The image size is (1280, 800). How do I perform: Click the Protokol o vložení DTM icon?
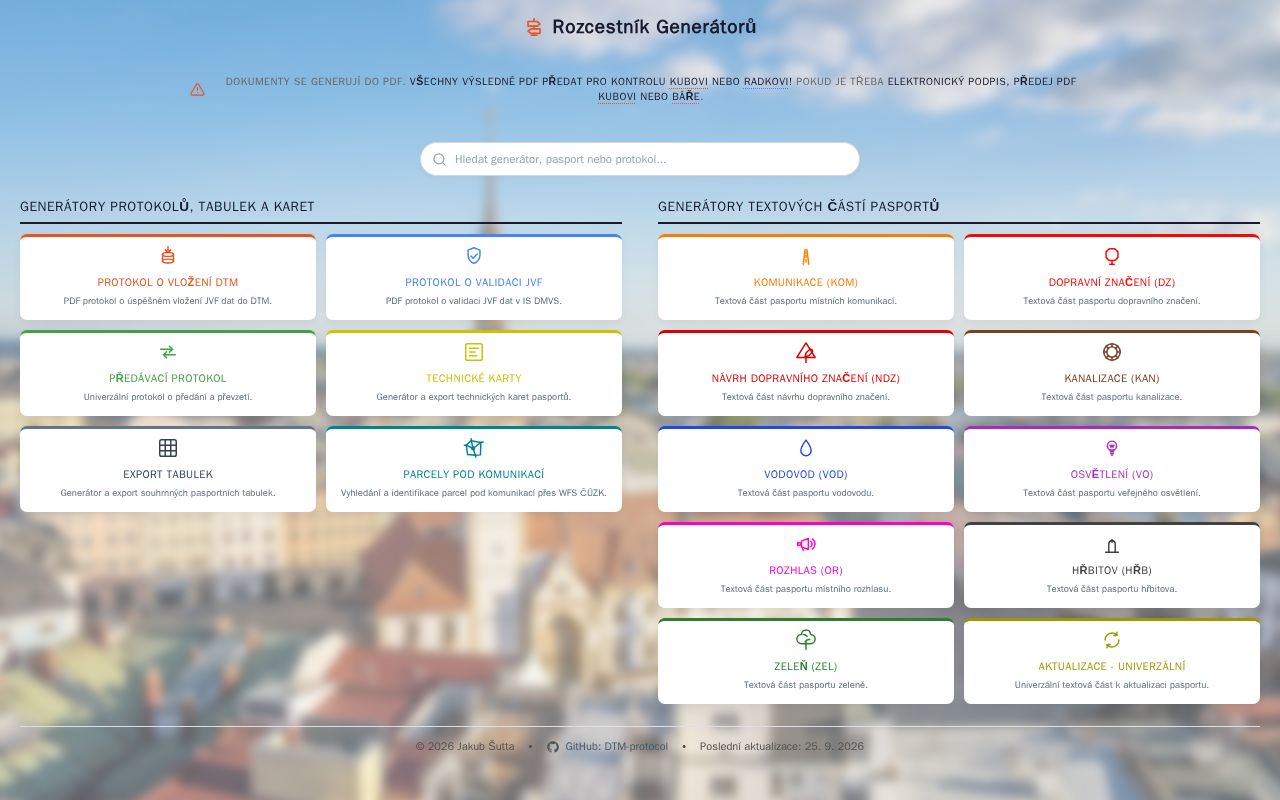(168, 256)
